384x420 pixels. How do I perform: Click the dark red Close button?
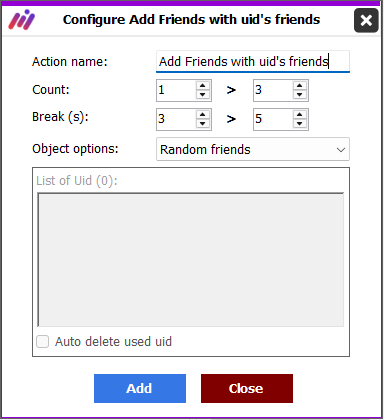click(x=247, y=388)
